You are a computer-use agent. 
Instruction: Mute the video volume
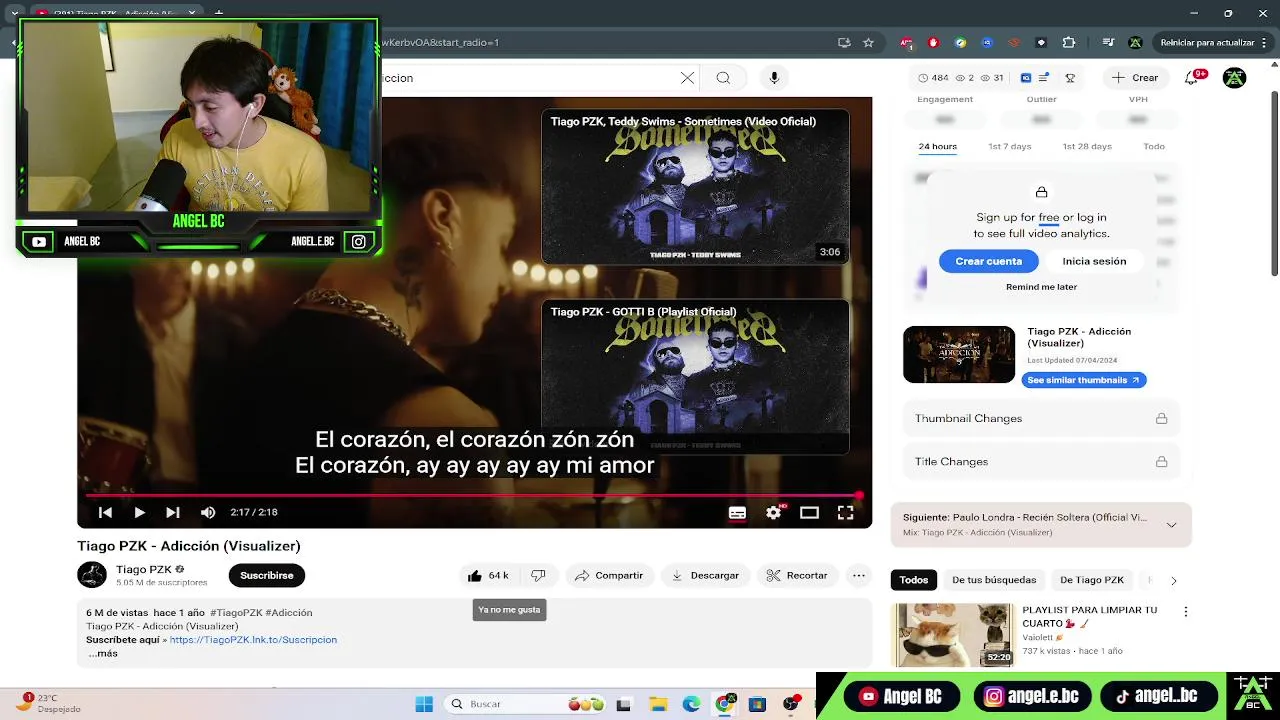coord(208,512)
